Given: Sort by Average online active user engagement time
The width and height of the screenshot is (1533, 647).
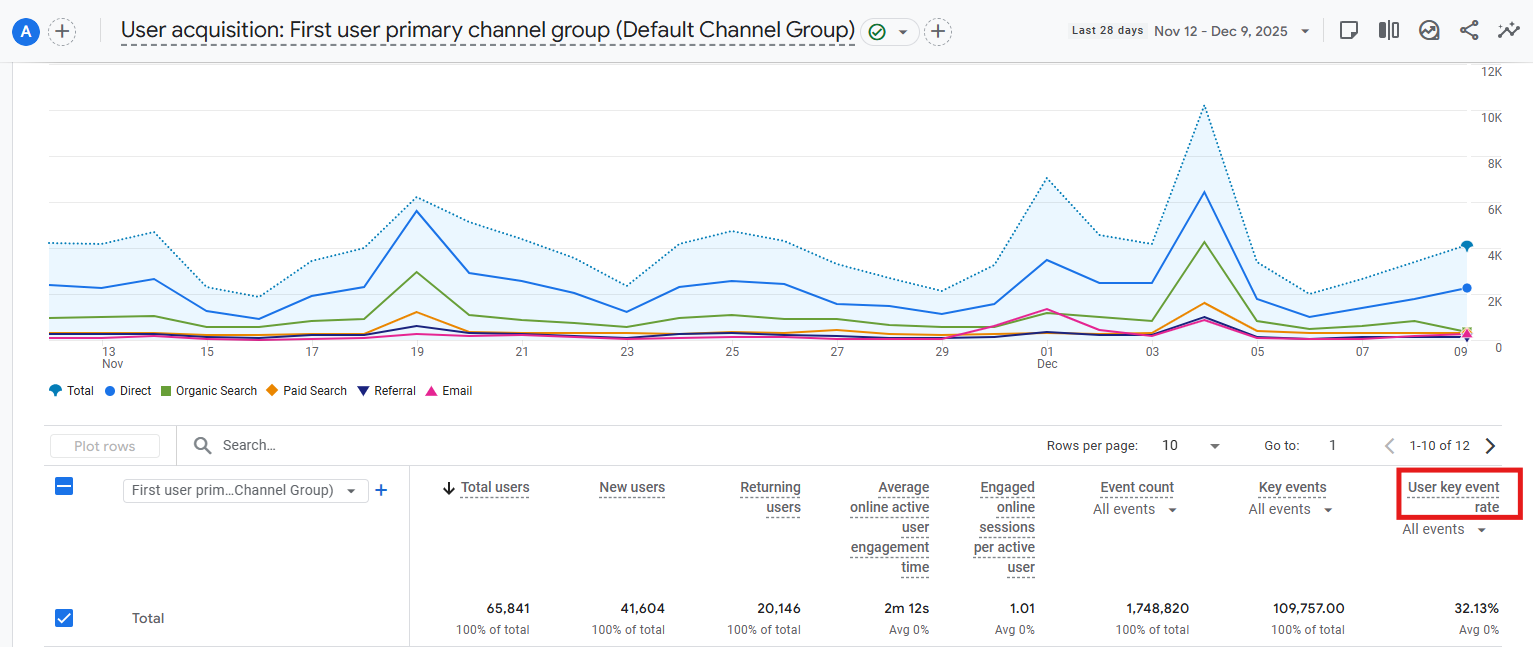Looking at the screenshot, I should pos(889,527).
